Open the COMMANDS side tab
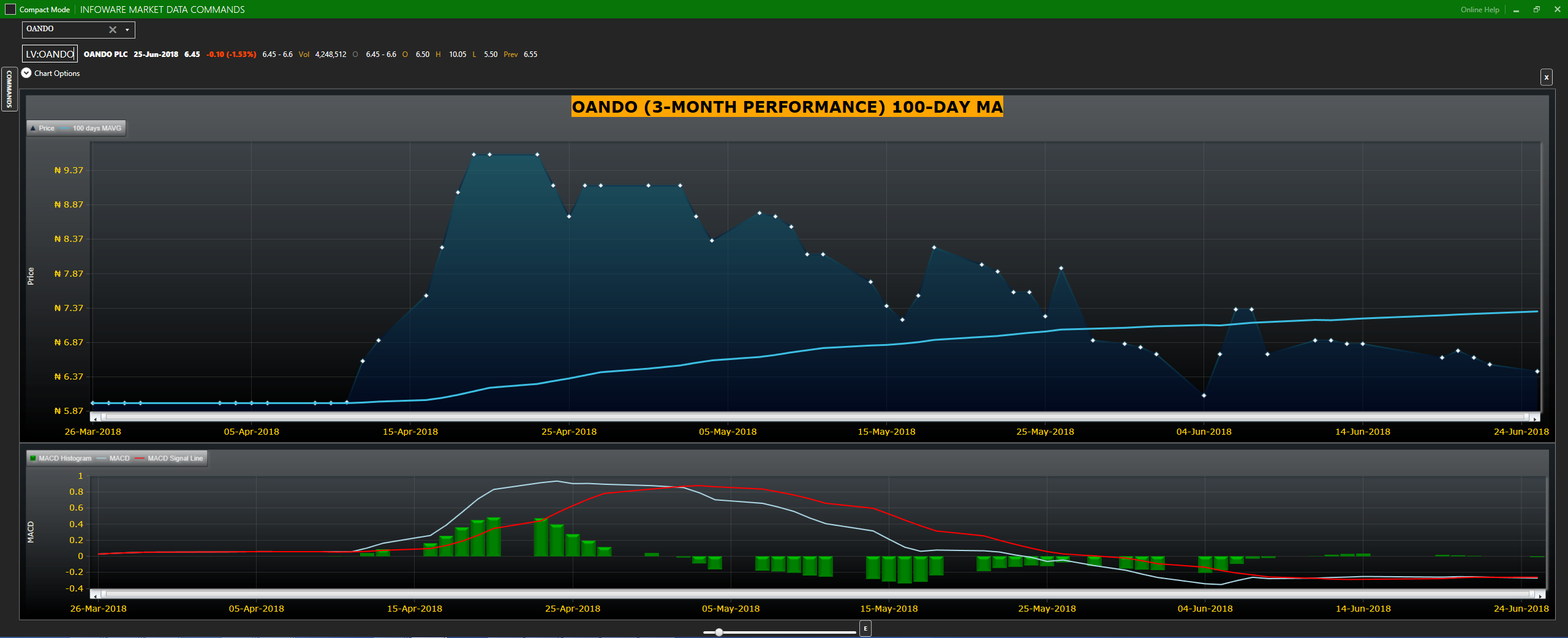The image size is (1568, 638). [9, 89]
